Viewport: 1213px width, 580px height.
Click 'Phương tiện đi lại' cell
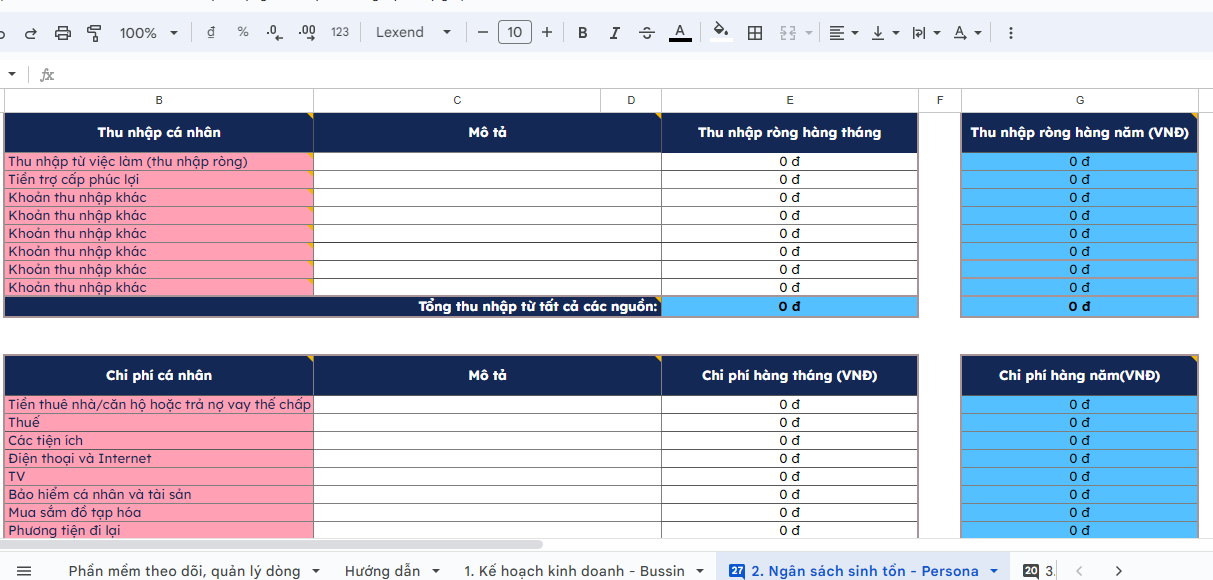point(159,530)
